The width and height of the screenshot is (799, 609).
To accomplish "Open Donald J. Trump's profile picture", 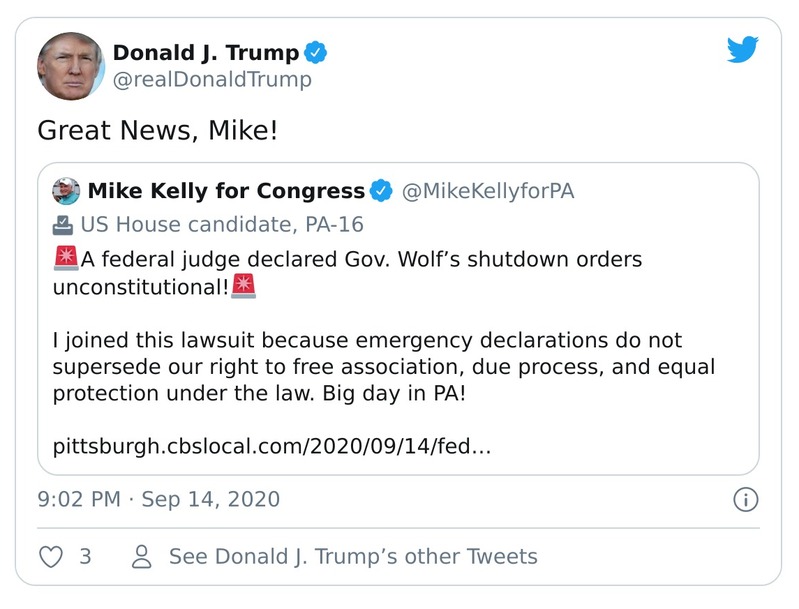I will click(x=71, y=66).
